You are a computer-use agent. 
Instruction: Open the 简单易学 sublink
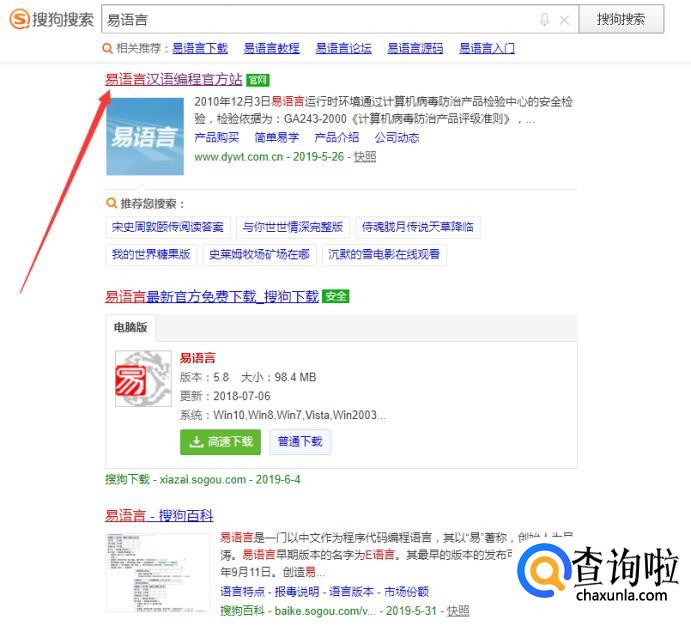pyautogui.click(x=277, y=137)
